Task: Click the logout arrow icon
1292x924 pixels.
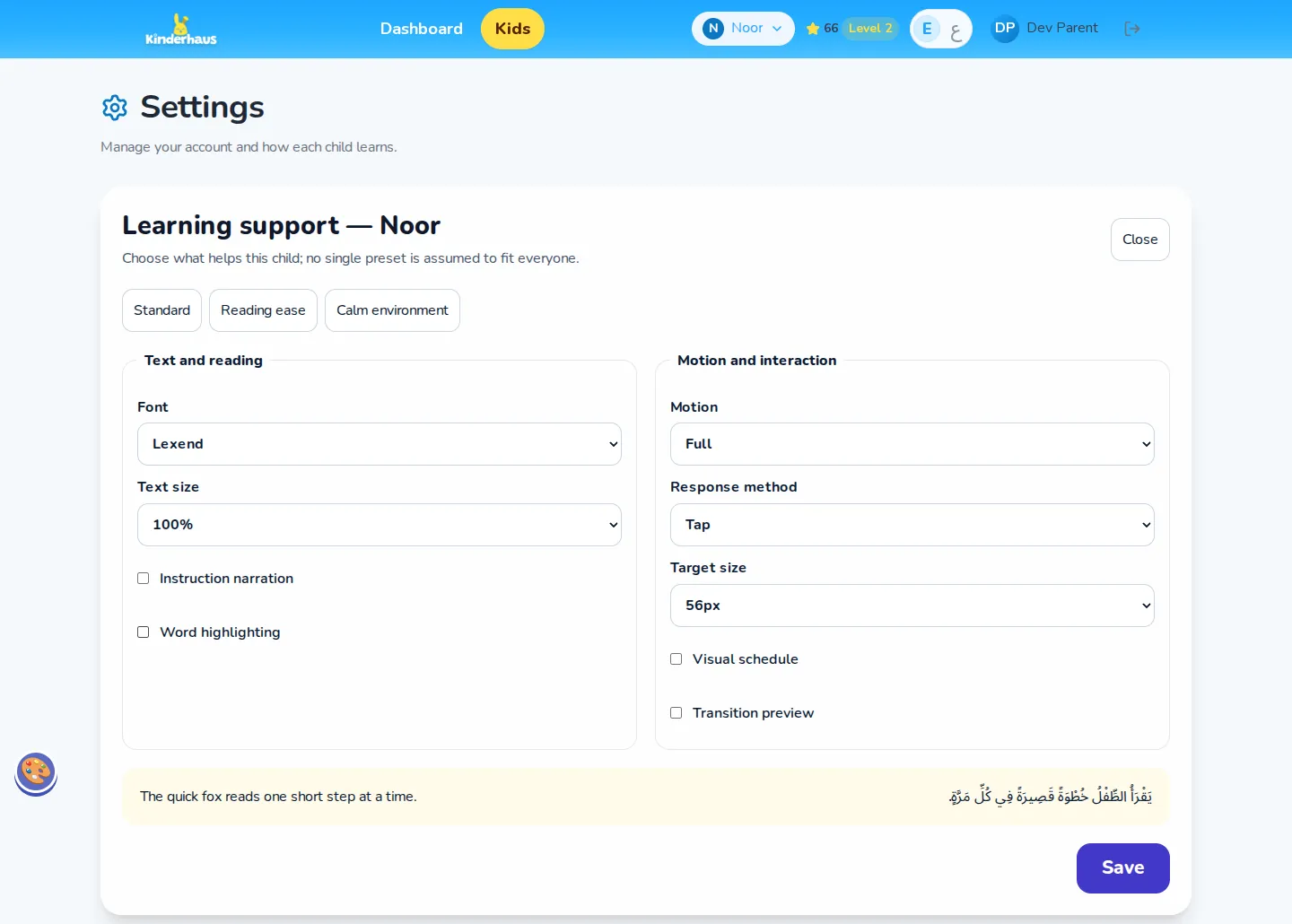Action: (1132, 29)
